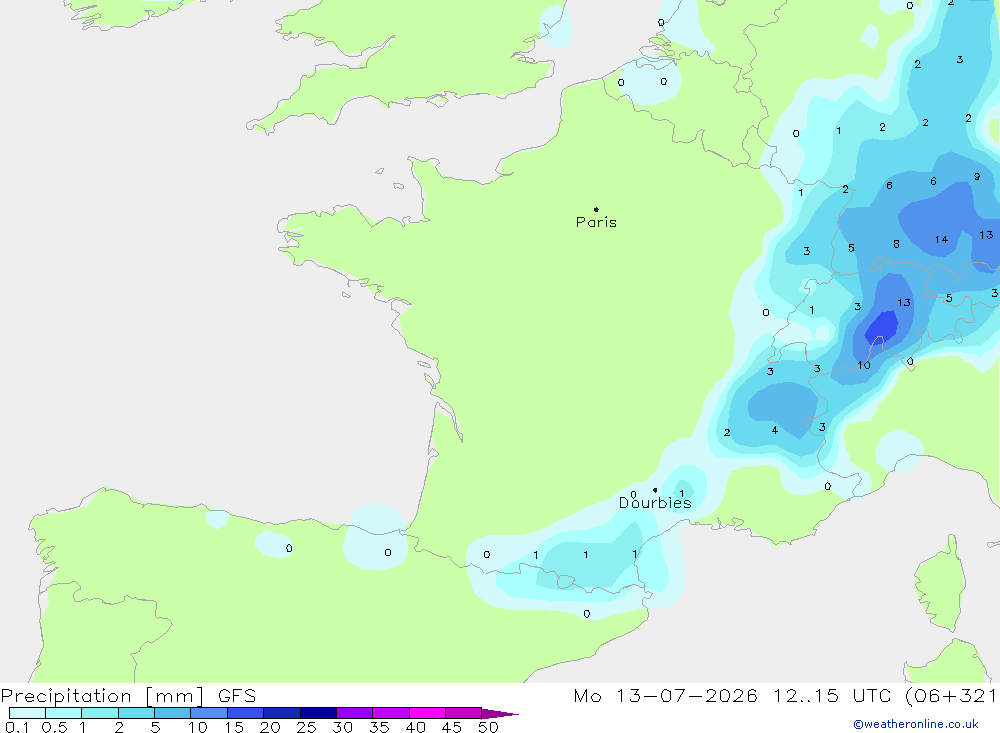Click the 'Mo 13-07-2026 12..15 UTC' timestamp
This screenshot has width=1000, height=733.
[732, 695]
